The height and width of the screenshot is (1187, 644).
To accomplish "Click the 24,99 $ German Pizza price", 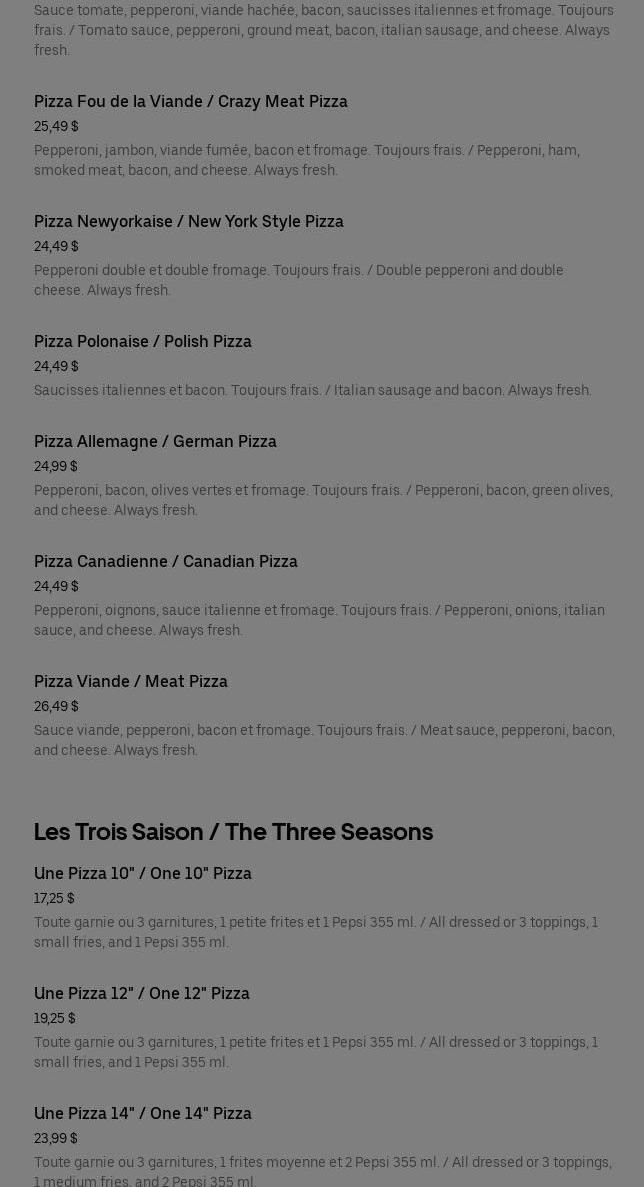I will (56, 466).
